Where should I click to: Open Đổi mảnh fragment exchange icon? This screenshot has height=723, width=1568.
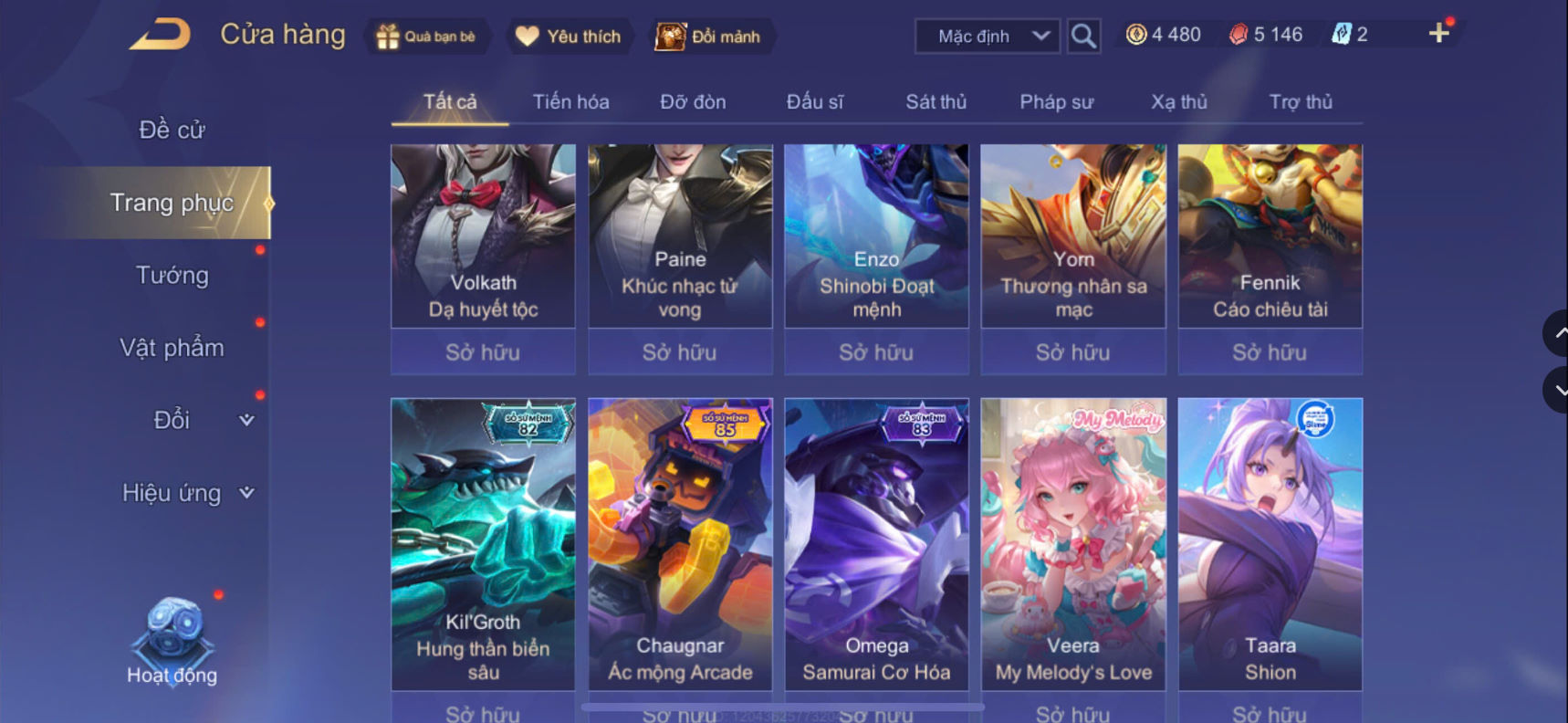(670, 37)
